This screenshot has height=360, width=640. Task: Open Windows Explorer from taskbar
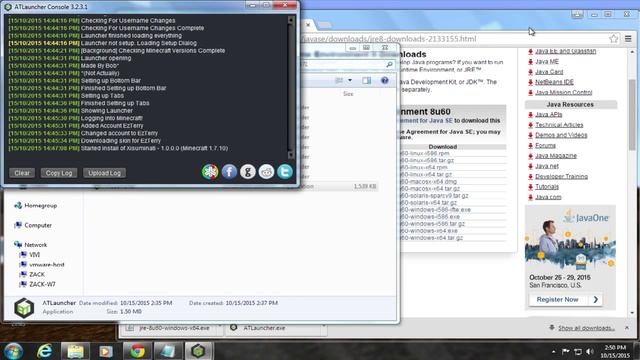(x=76, y=351)
